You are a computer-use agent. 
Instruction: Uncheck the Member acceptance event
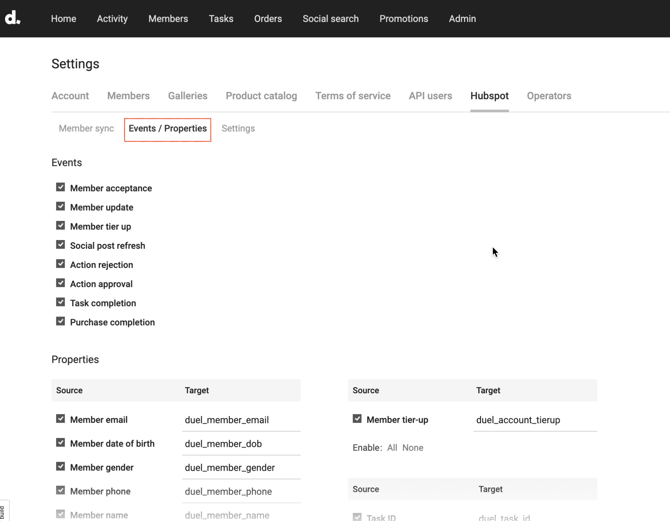coord(61,187)
